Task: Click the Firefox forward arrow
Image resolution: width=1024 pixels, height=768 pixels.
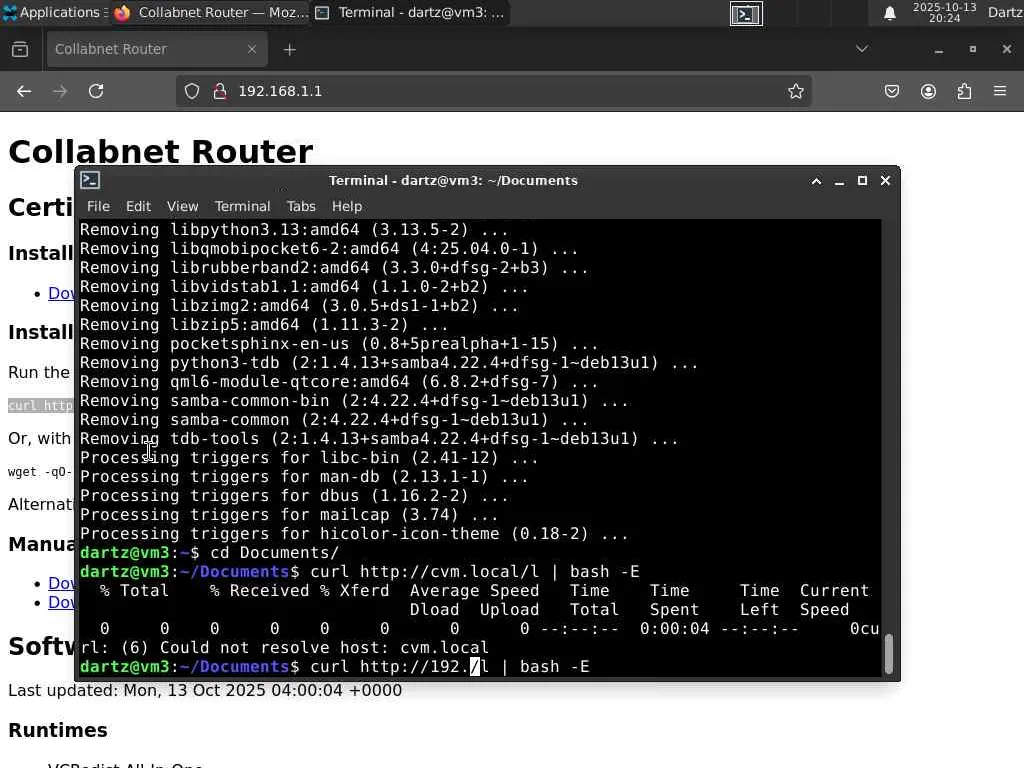Action: (59, 91)
